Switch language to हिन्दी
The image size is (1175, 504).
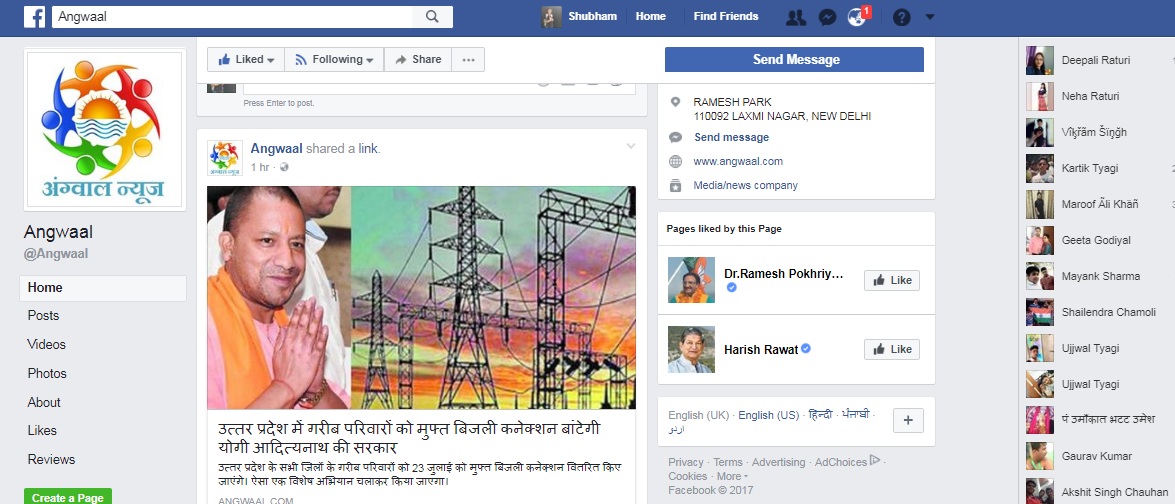tap(821, 414)
